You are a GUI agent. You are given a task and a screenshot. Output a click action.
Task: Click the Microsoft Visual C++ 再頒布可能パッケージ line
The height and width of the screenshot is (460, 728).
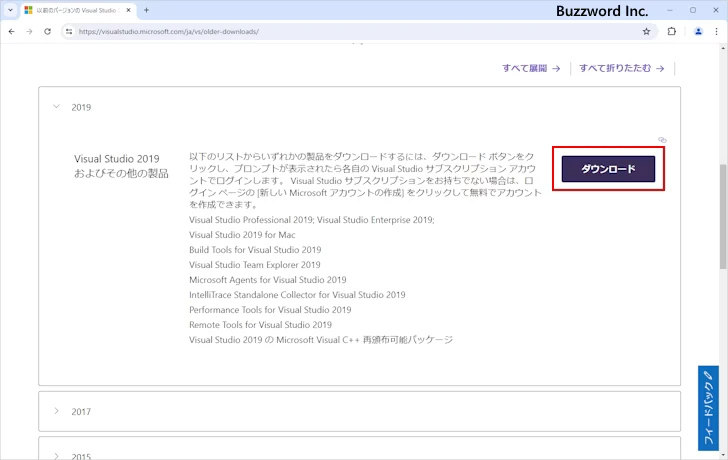[320, 340]
